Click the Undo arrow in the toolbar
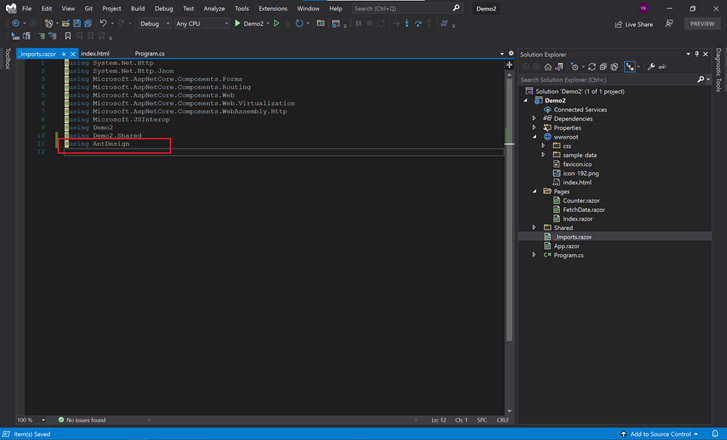 click(x=103, y=23)
